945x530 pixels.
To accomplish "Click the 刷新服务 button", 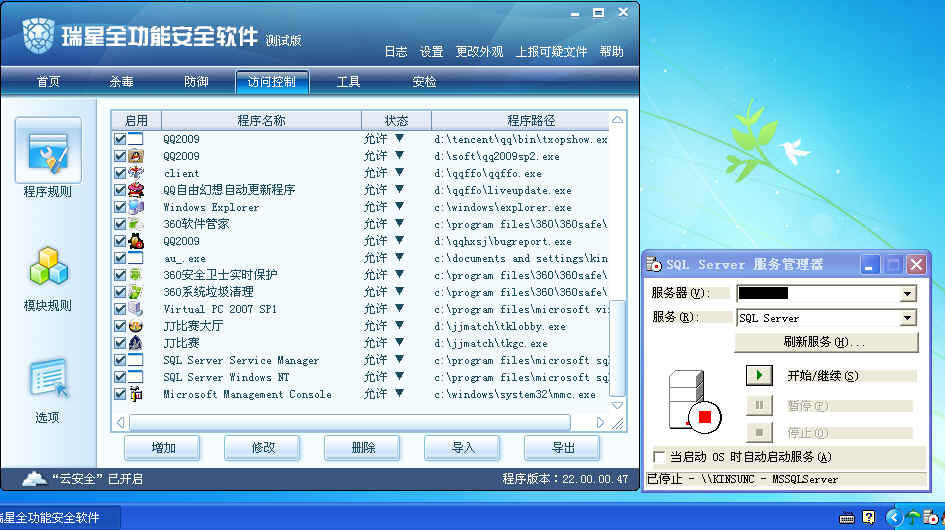I will pos(826,342).
